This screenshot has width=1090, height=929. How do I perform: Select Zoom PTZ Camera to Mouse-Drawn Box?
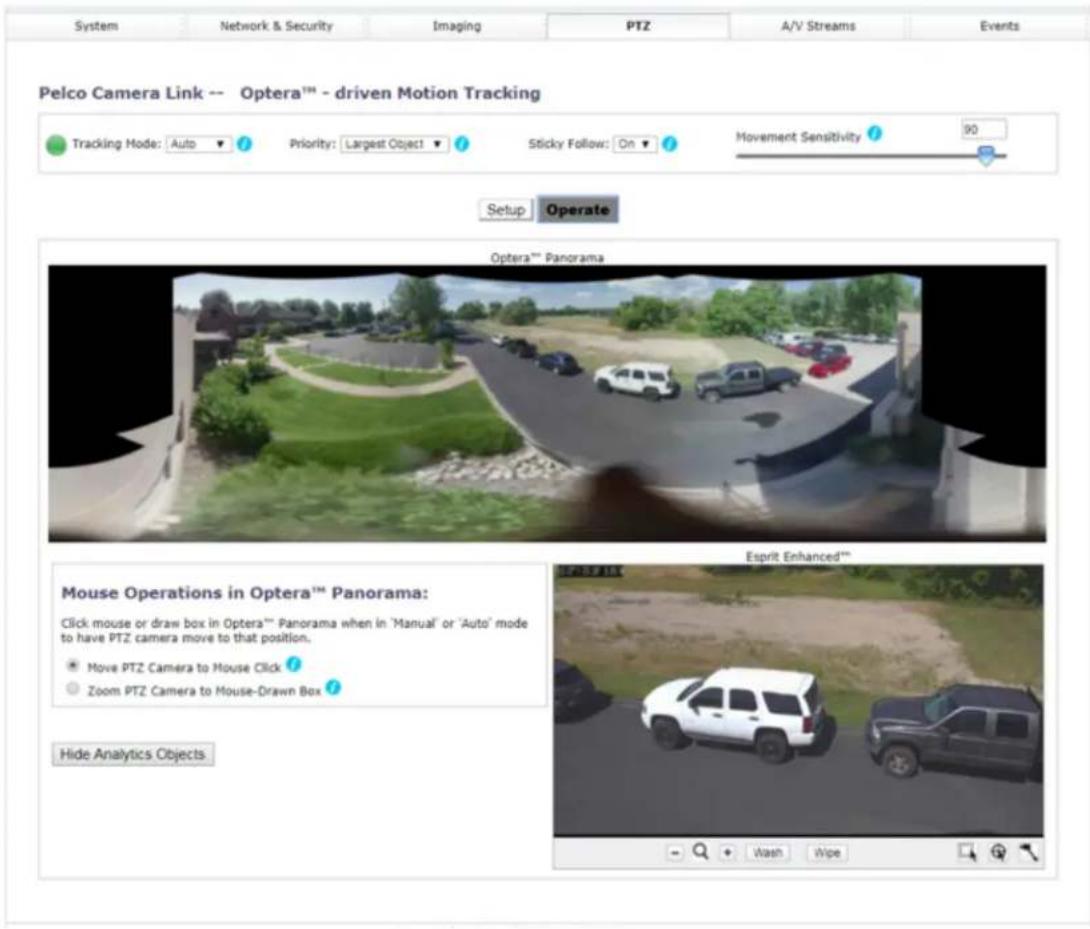72,688
